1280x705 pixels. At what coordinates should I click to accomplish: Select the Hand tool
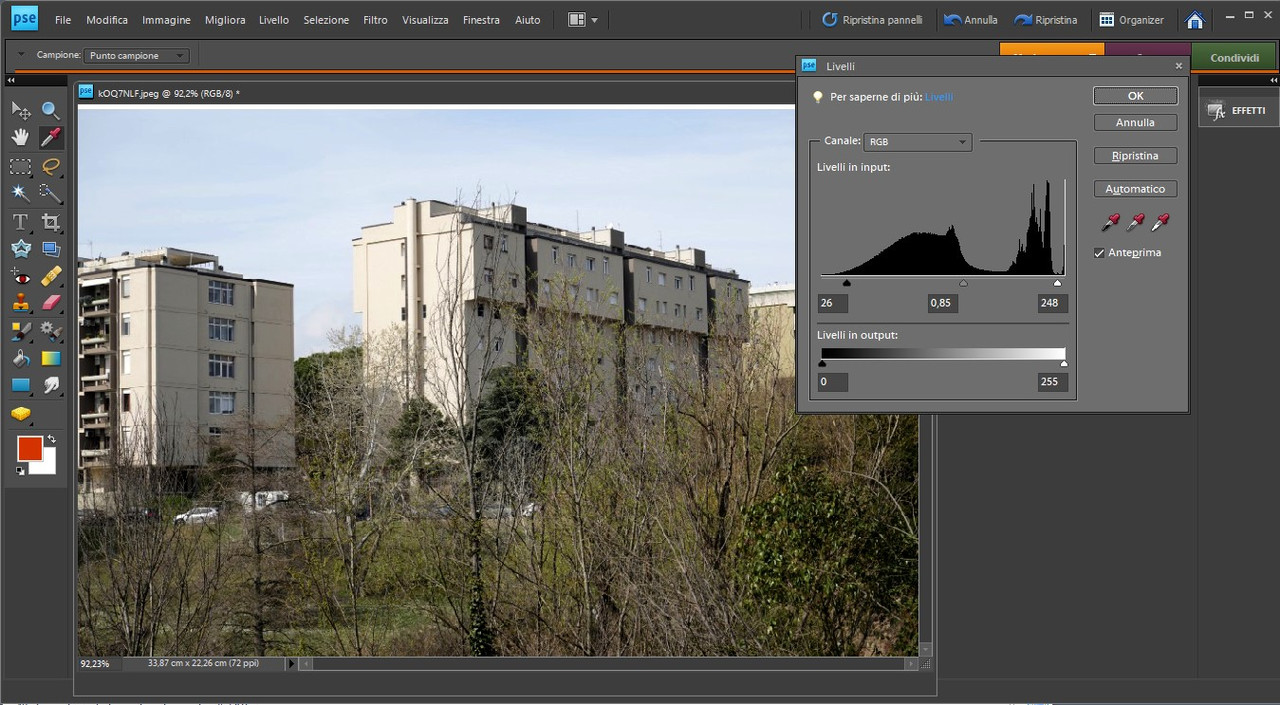(20, 137)
